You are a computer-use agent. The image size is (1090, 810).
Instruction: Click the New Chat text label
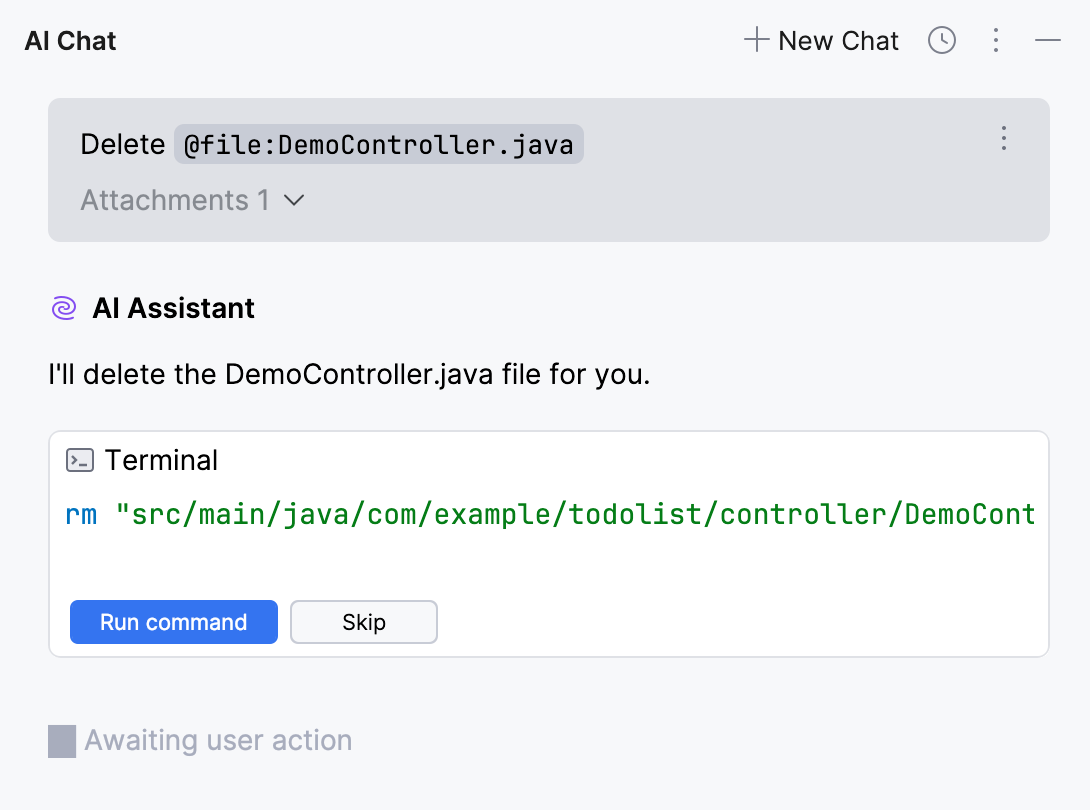tap(838, 40)
